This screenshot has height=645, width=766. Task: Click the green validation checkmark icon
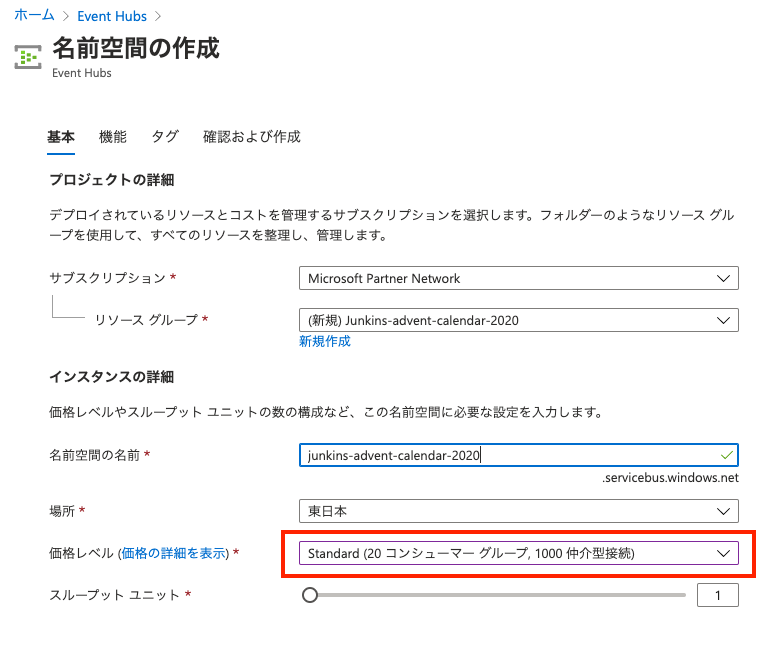point(725,455)
